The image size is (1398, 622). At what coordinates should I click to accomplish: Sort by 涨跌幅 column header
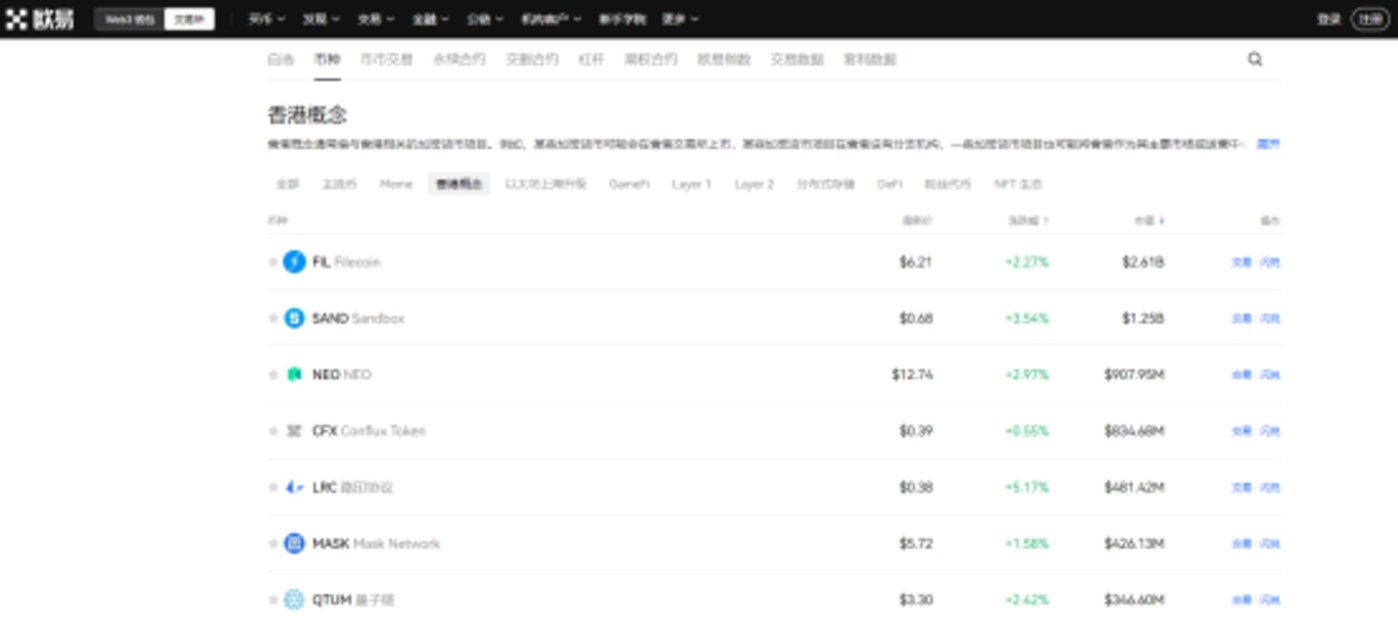coord(1028,220)
